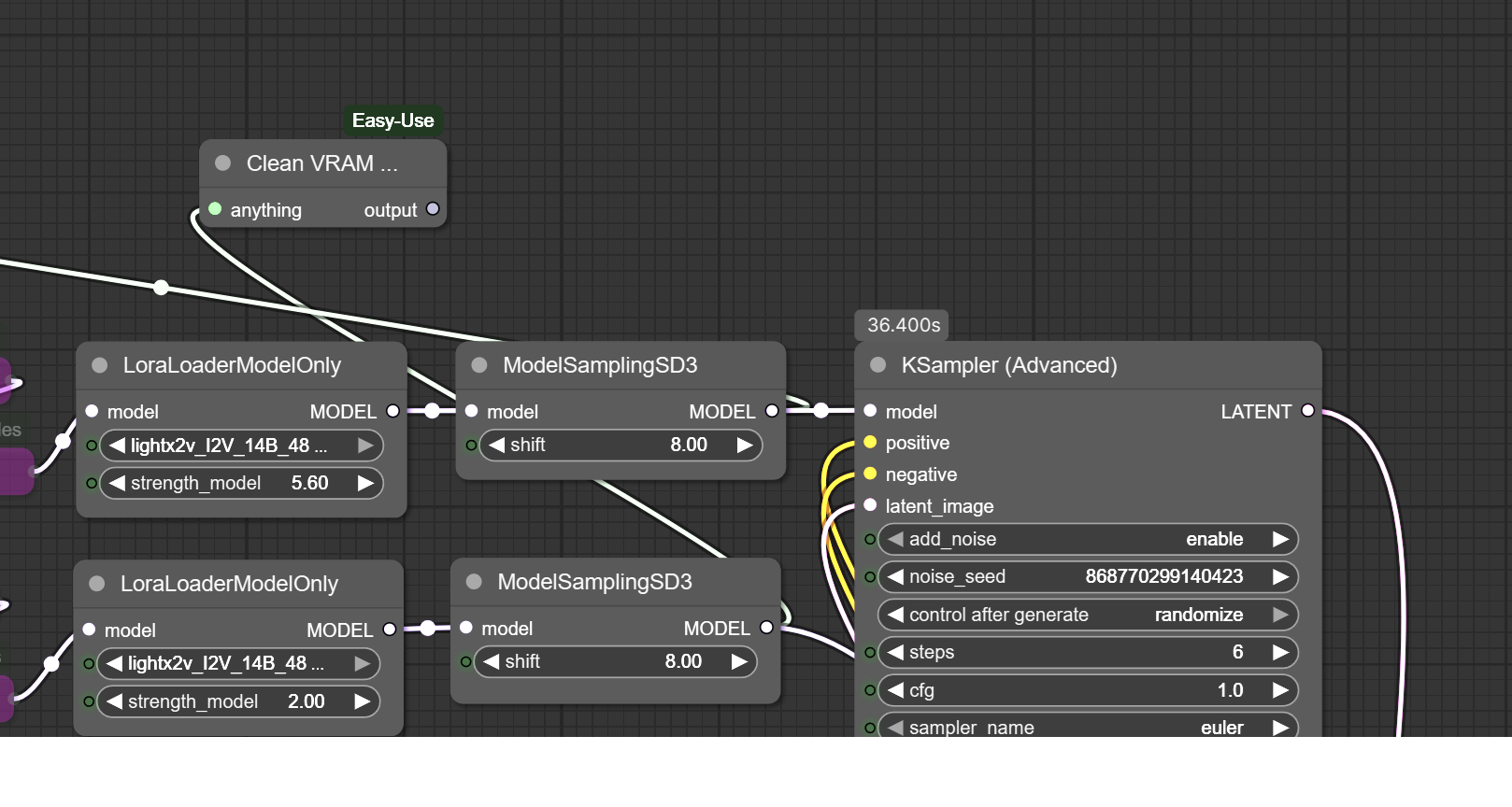Decrease strength_model 5.60 value
The width and height of the screenshot is (1512, 807).
117,483
